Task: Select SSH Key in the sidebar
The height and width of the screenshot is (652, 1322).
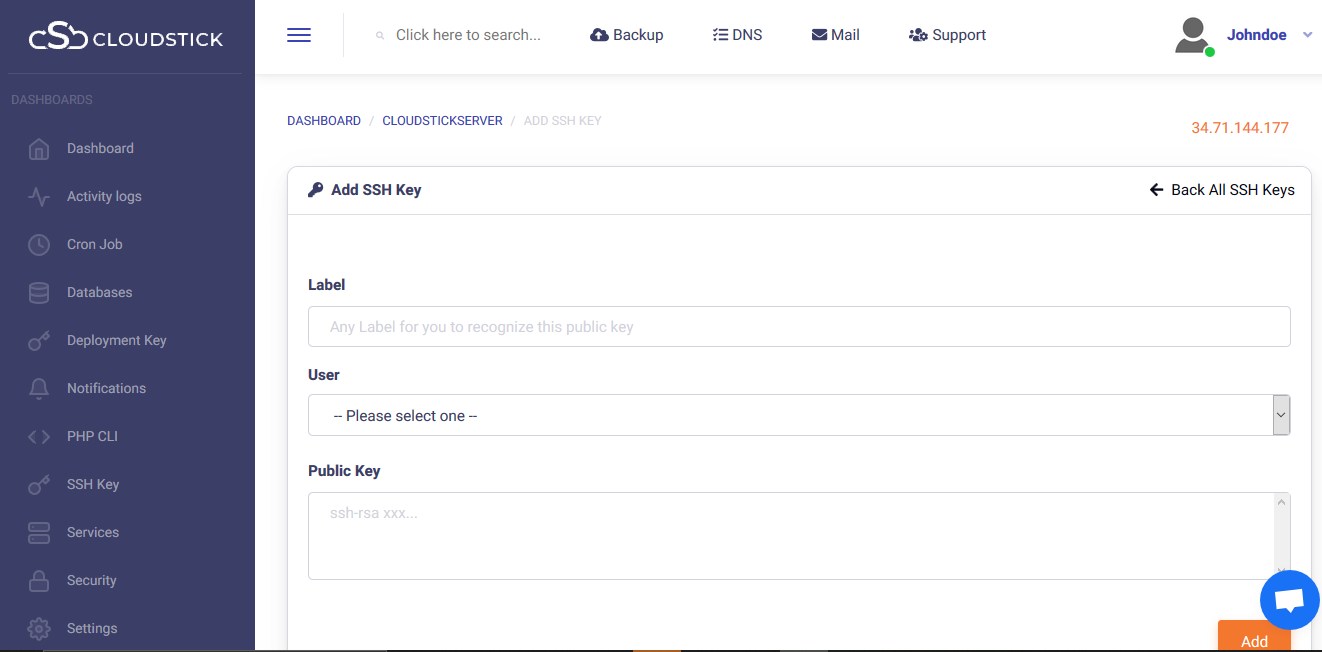Action: [x=93, y=485]
